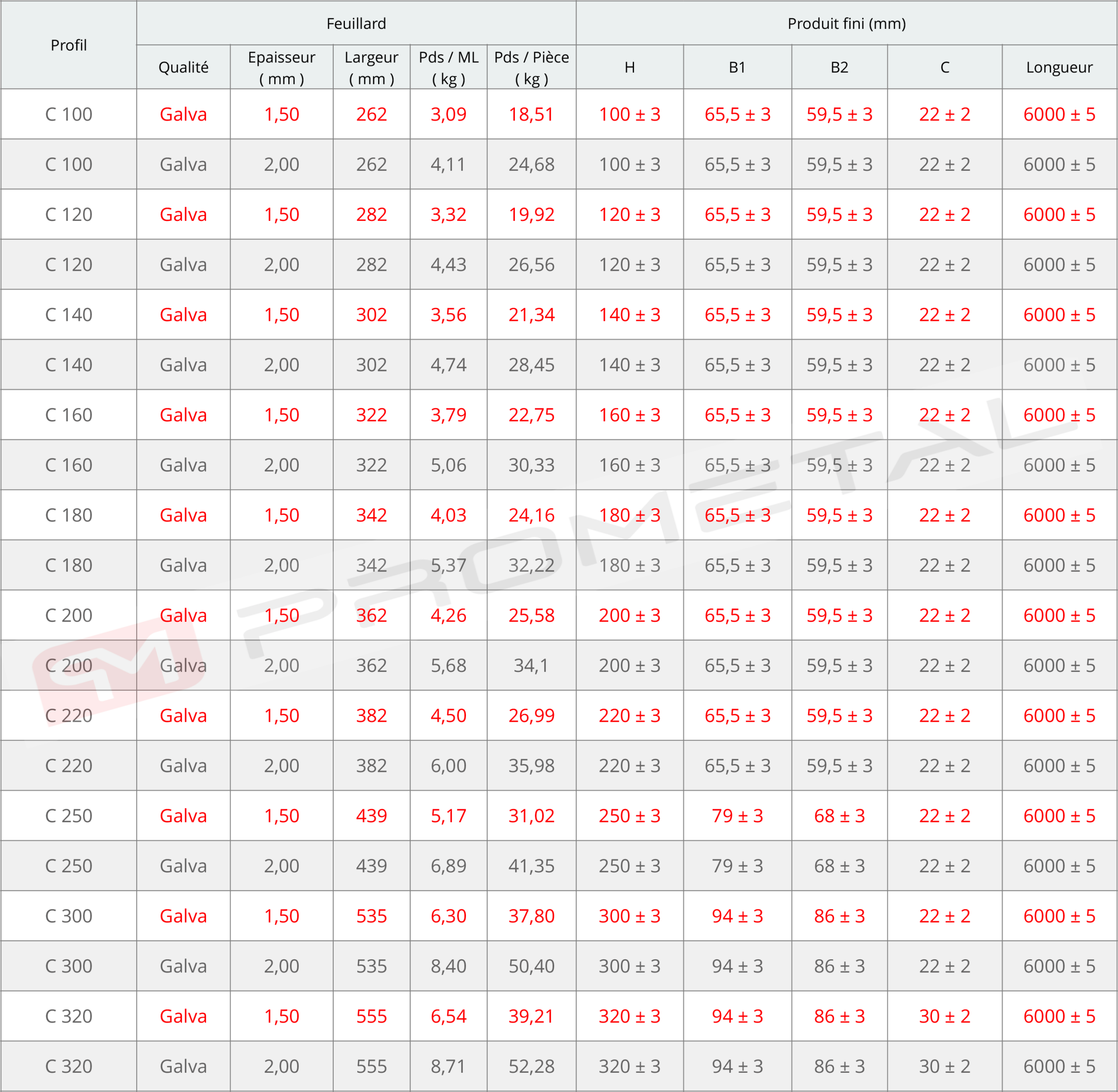Click the red 300 ± 3 height cell

(629, 916)
